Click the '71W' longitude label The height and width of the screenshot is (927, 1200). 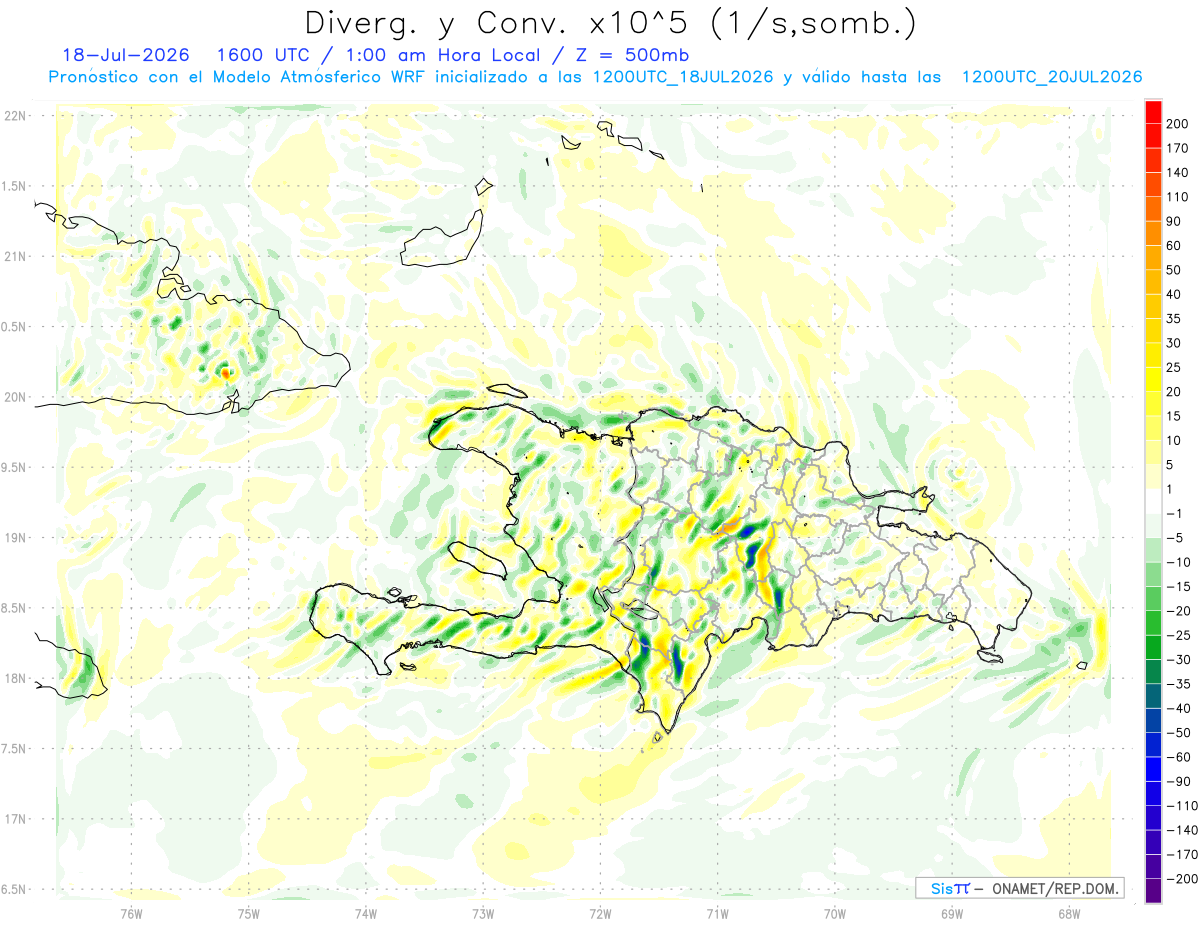click(x=717, y=913)
